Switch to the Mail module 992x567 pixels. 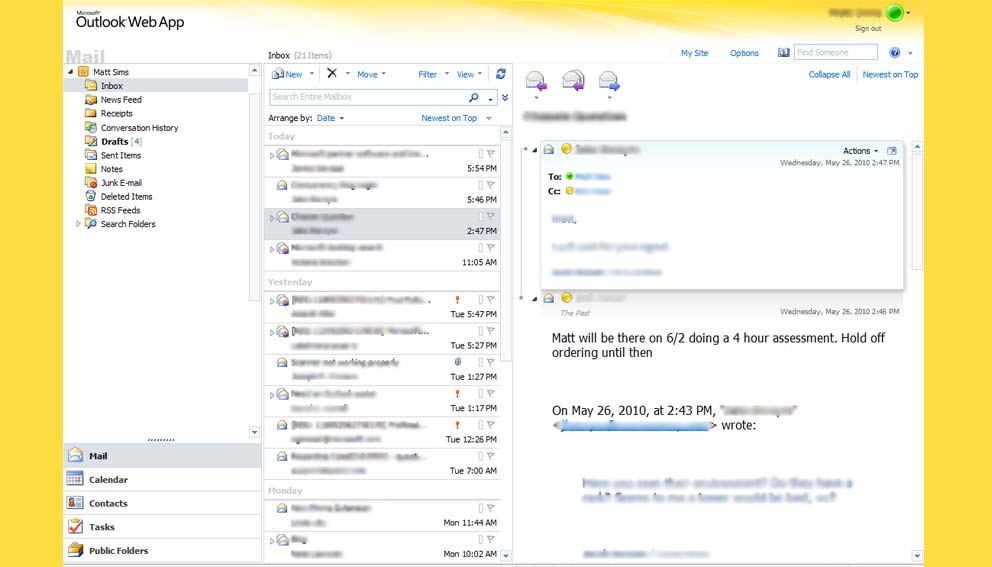tap(162, 456)
